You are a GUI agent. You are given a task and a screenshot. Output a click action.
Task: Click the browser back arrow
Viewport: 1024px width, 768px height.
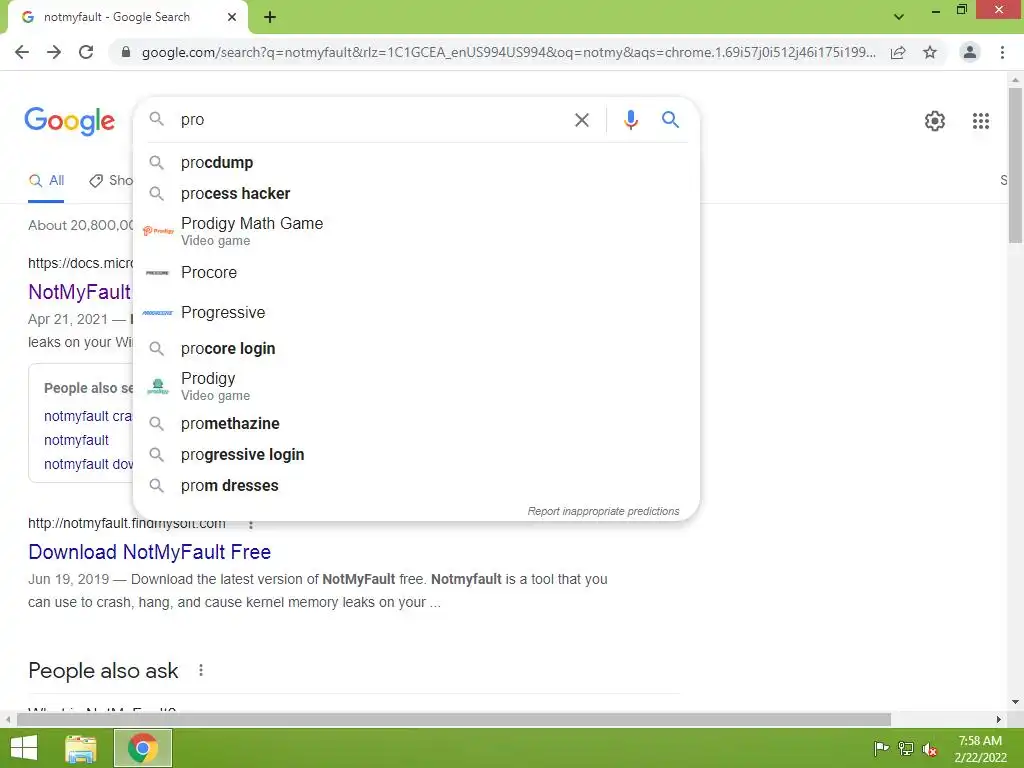point(22,52)
